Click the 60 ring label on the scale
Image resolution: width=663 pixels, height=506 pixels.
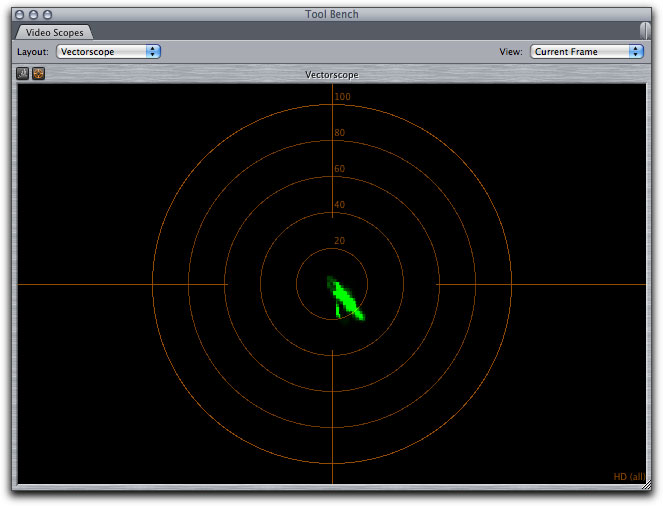[x=340, y=169]
